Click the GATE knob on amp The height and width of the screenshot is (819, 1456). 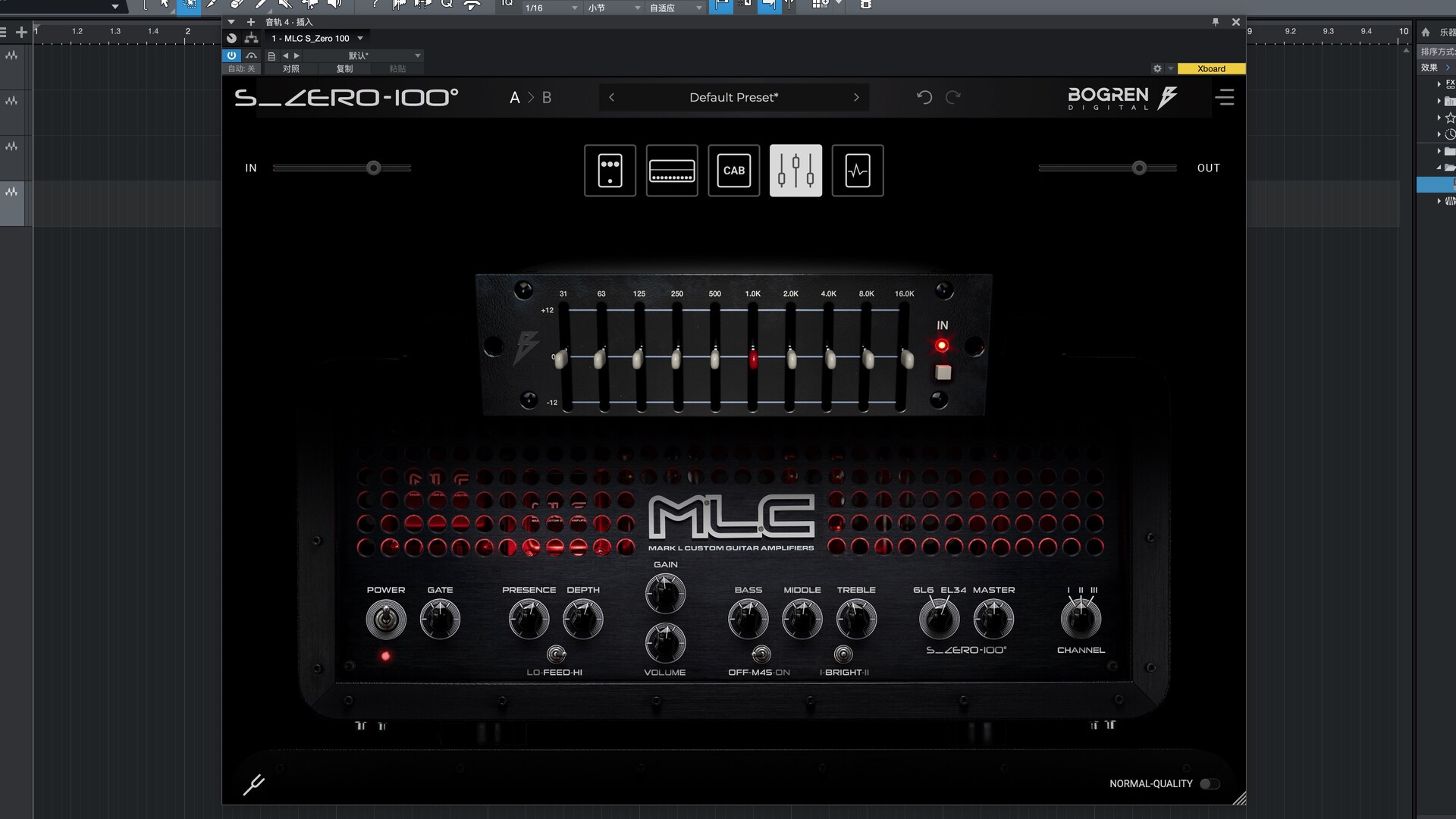coord(440,620)
